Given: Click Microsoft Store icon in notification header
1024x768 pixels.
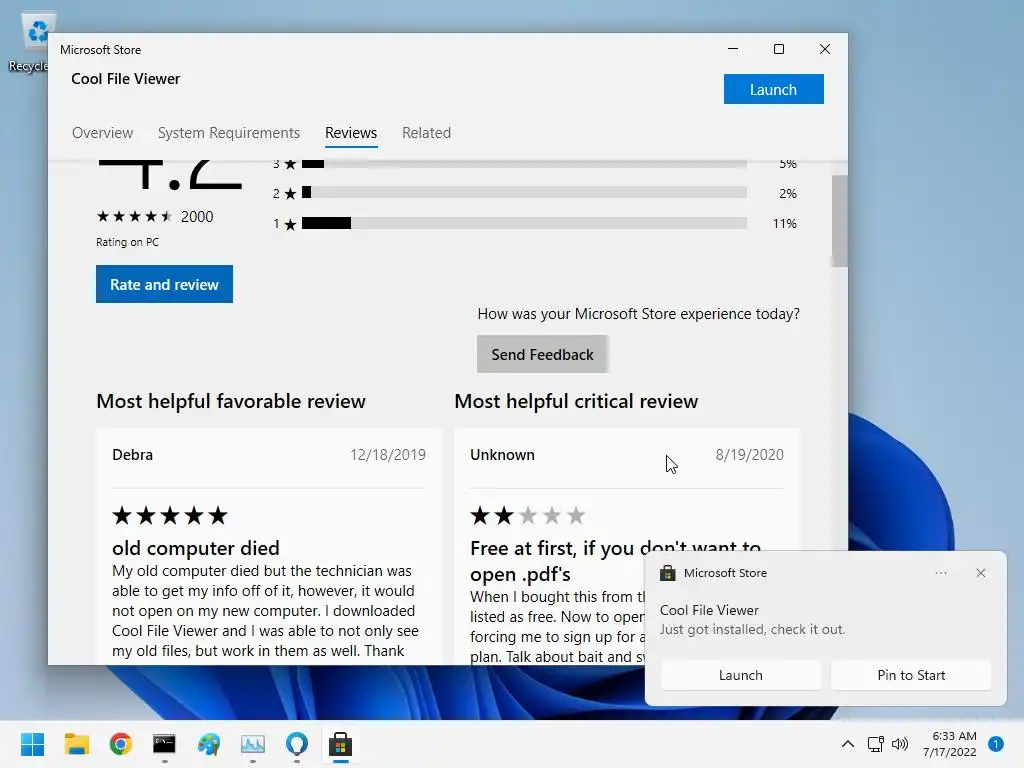Looking at the screenshot, I should [667, 573].
